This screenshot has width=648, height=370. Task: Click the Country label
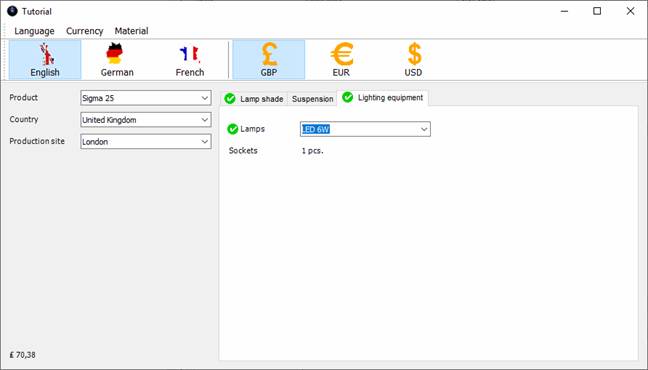click(x=24, y=119)
